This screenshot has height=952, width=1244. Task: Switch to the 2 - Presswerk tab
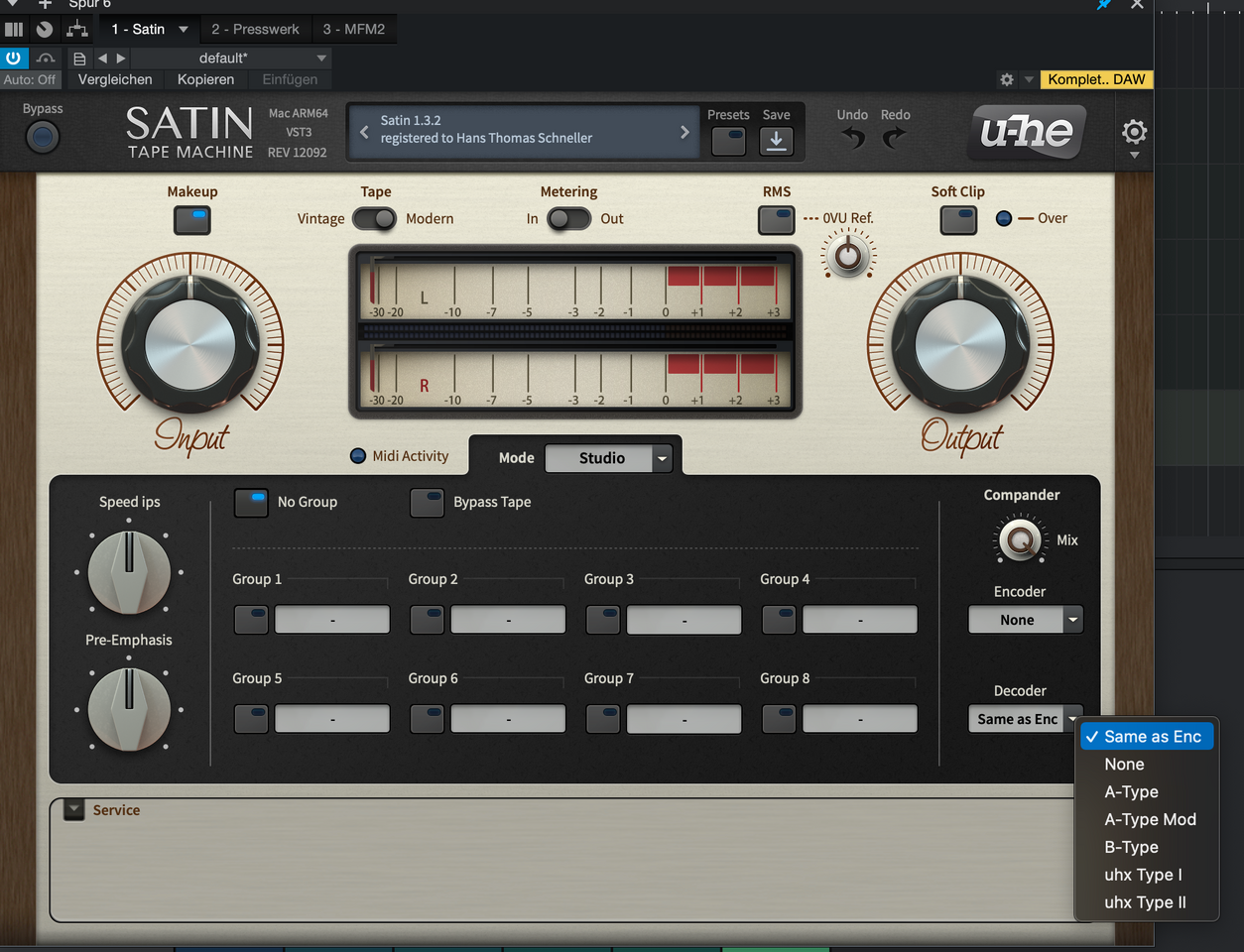point(255,30)
